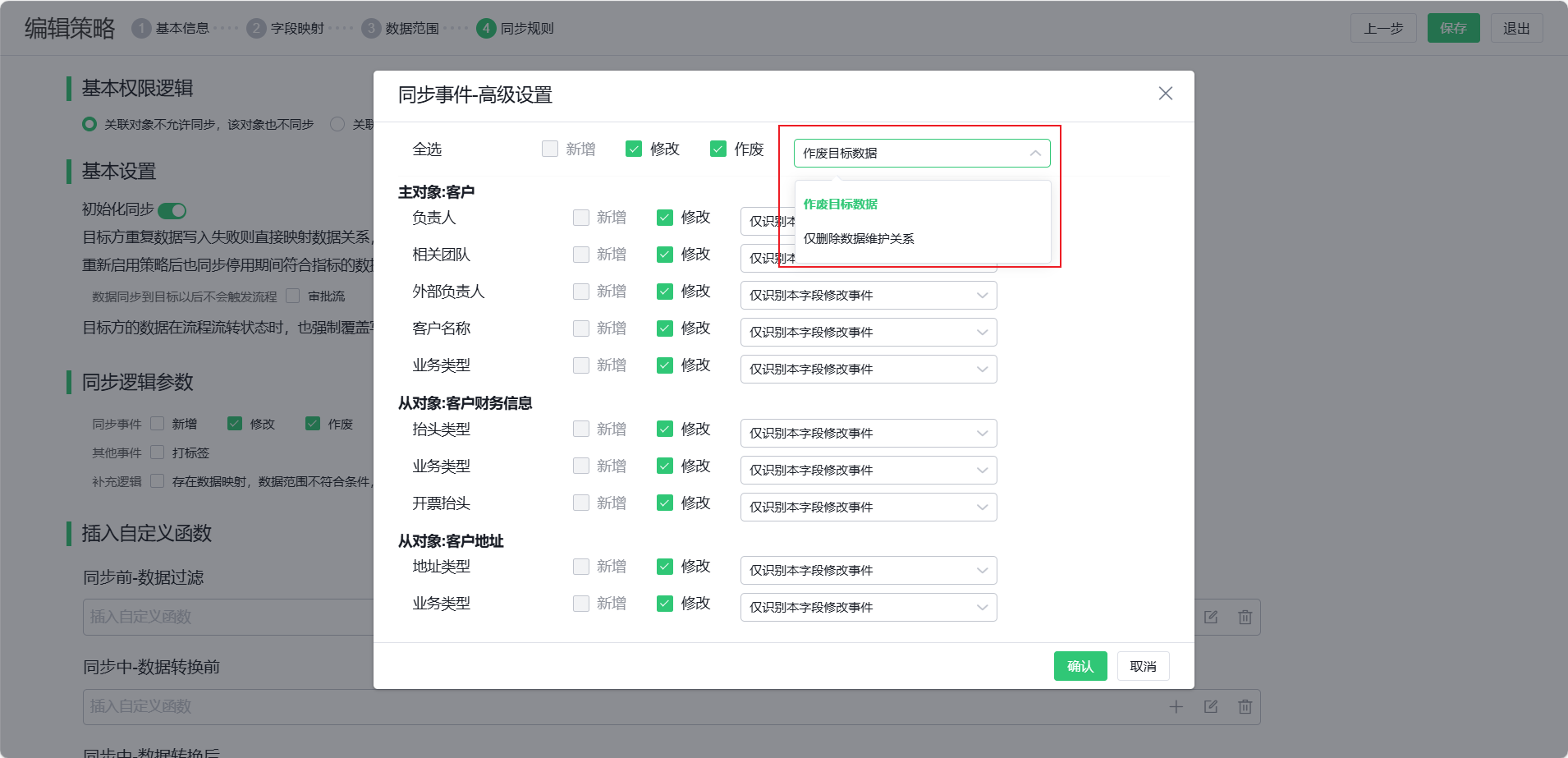Viewport: 1568px width, 758px height.
Task: Click the add (+) icon for 同步中-数据转换前
Action: 1176,706
